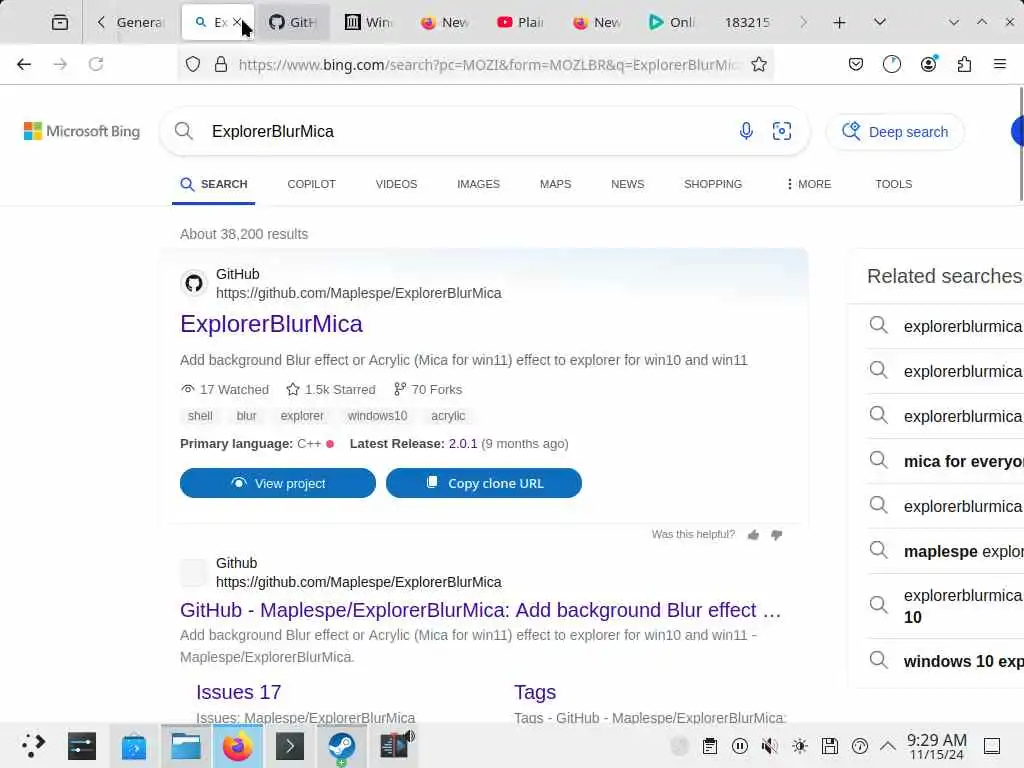Click tab strip back chevron arrow
The width and height of the screenshot is (1024, 768).
coord(101,22)
